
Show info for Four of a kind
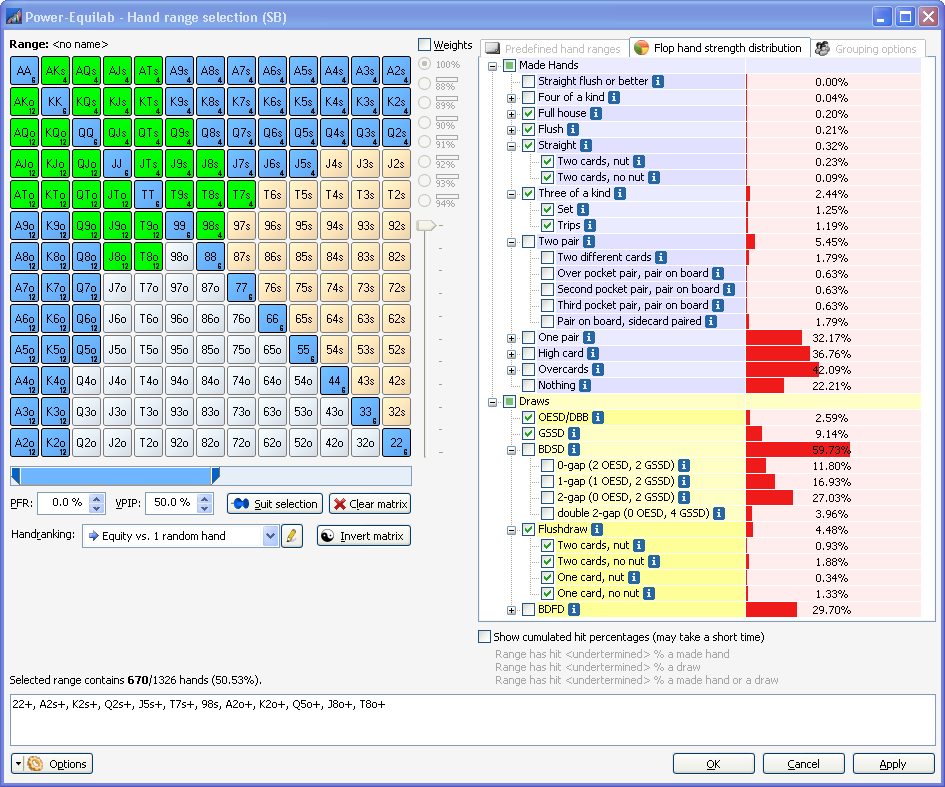tap(614, 98)
